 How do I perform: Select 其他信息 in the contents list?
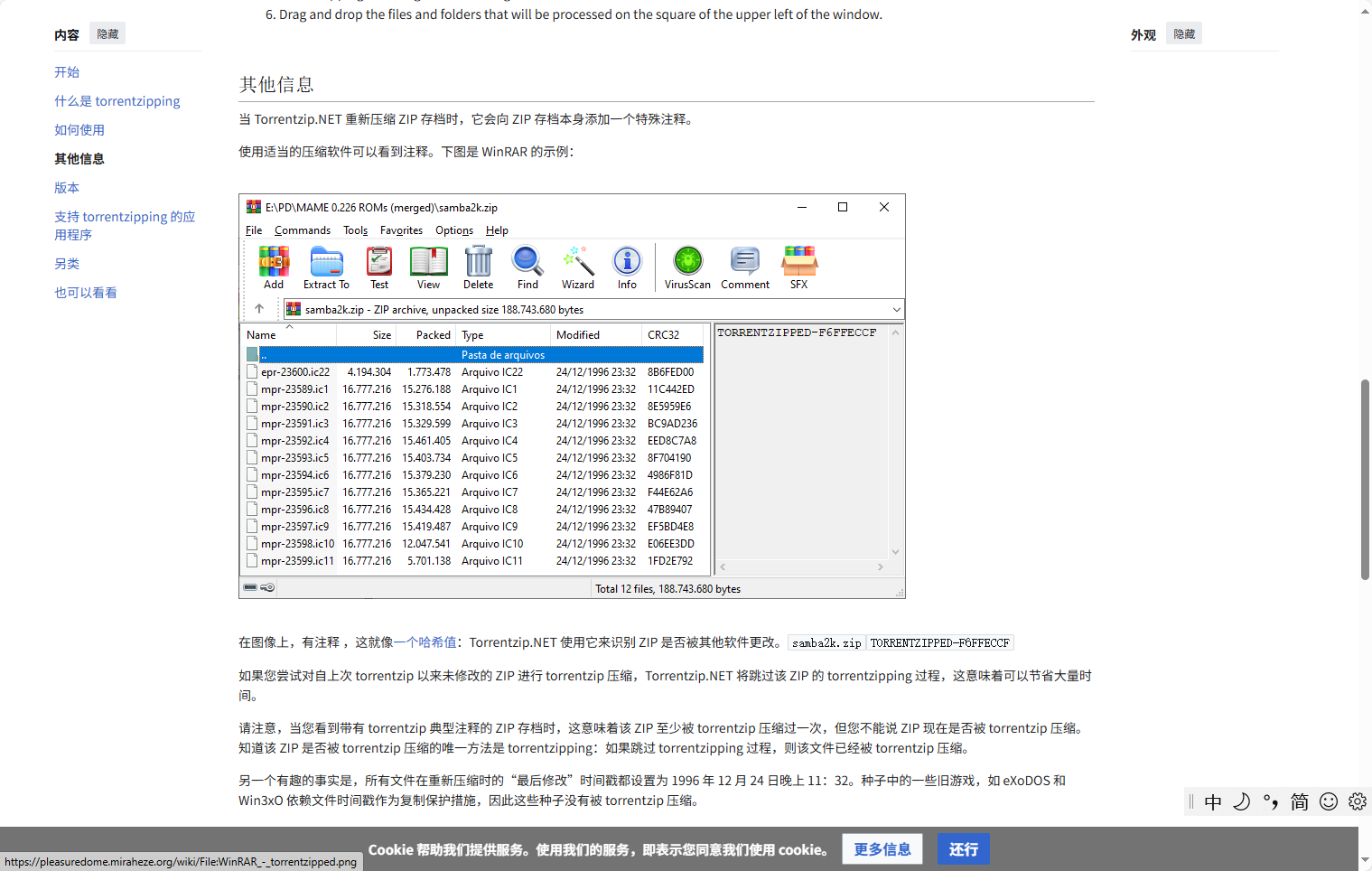click(79, 159)
